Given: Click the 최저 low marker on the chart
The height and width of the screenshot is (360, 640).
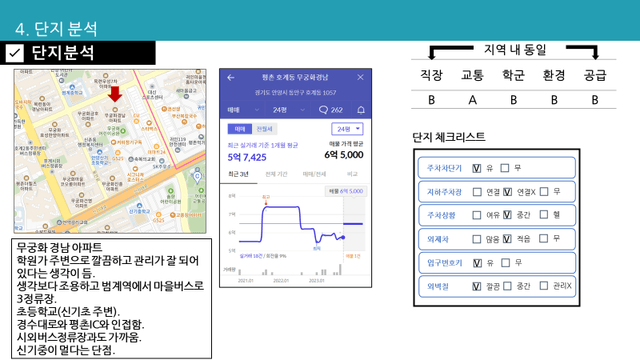Looking at the screenshot, I should tap(317, 247).
